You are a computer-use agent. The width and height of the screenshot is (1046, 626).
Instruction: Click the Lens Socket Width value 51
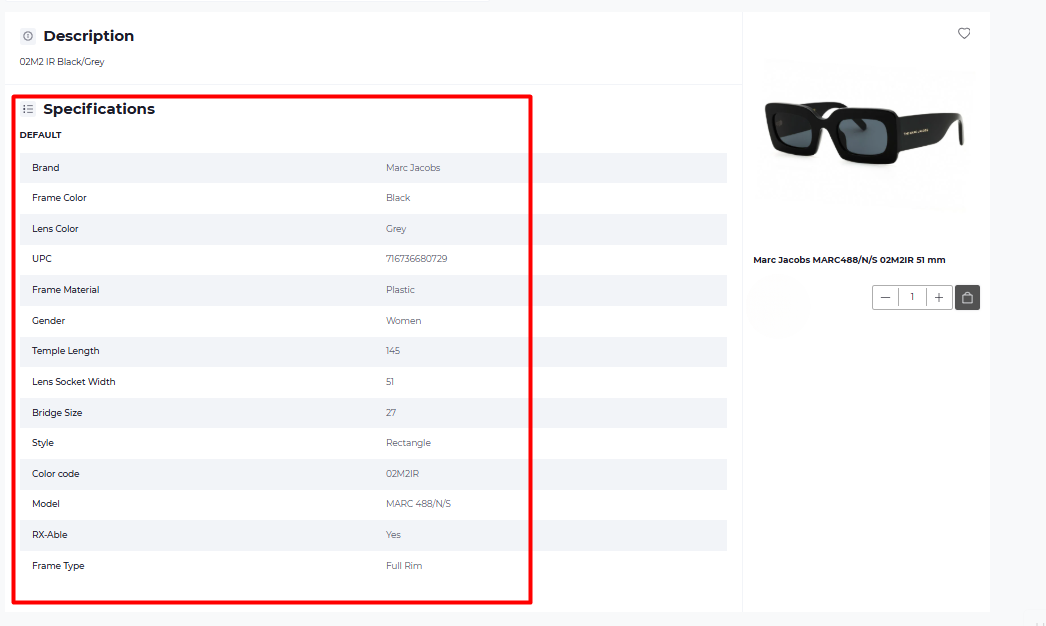click(390, 382)
